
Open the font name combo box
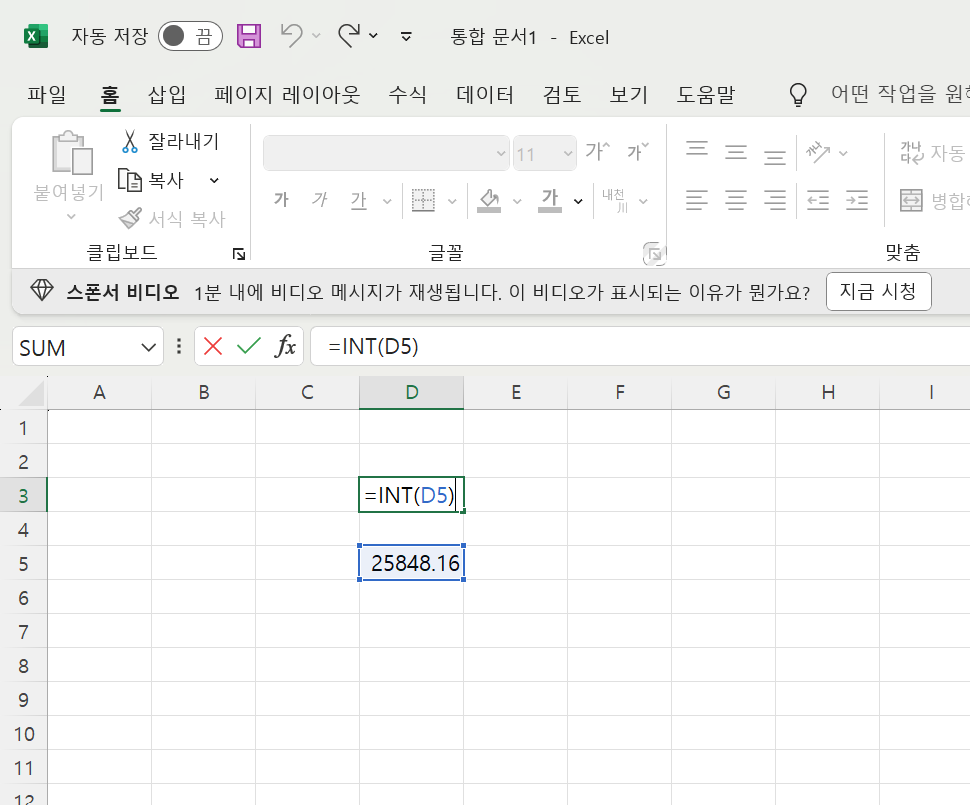[x=386, y=153]
